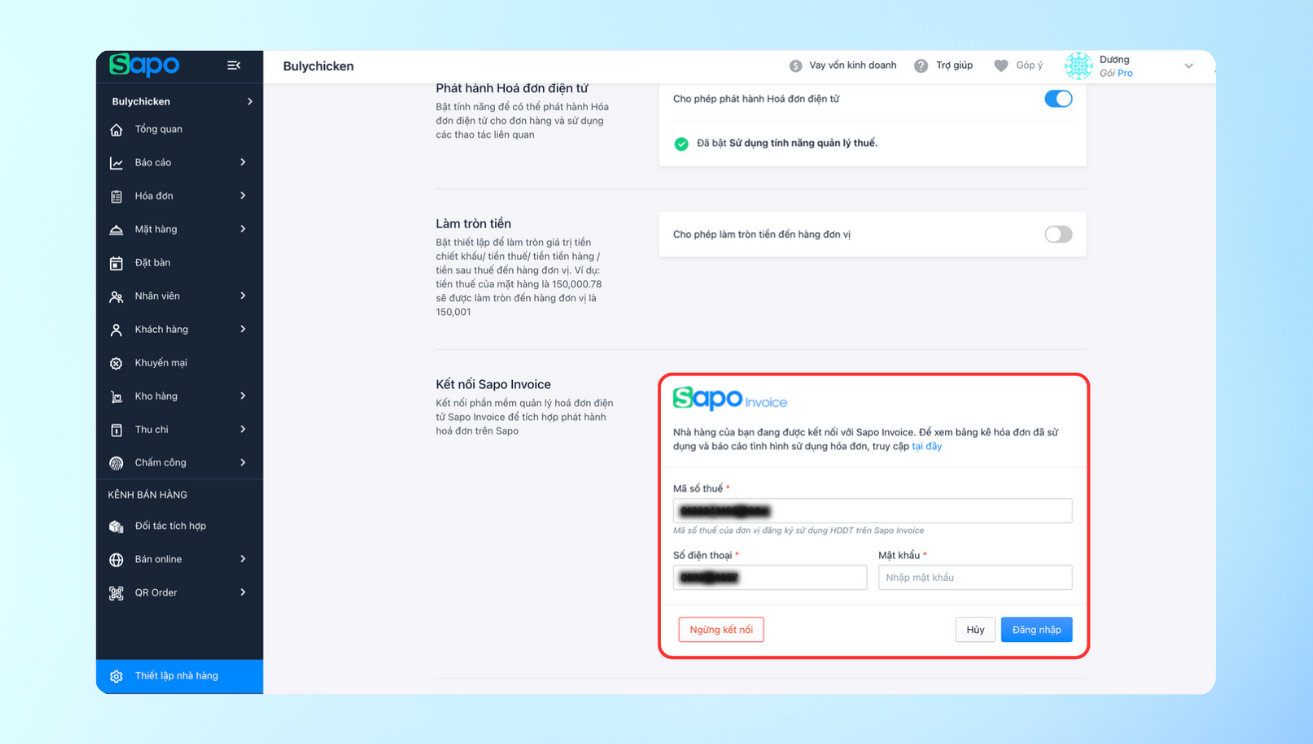Viewport: 1313px width, 744px height.
Task: Enable Cho phép làm tròn tiền toggle
Action: pos(1058,234)
